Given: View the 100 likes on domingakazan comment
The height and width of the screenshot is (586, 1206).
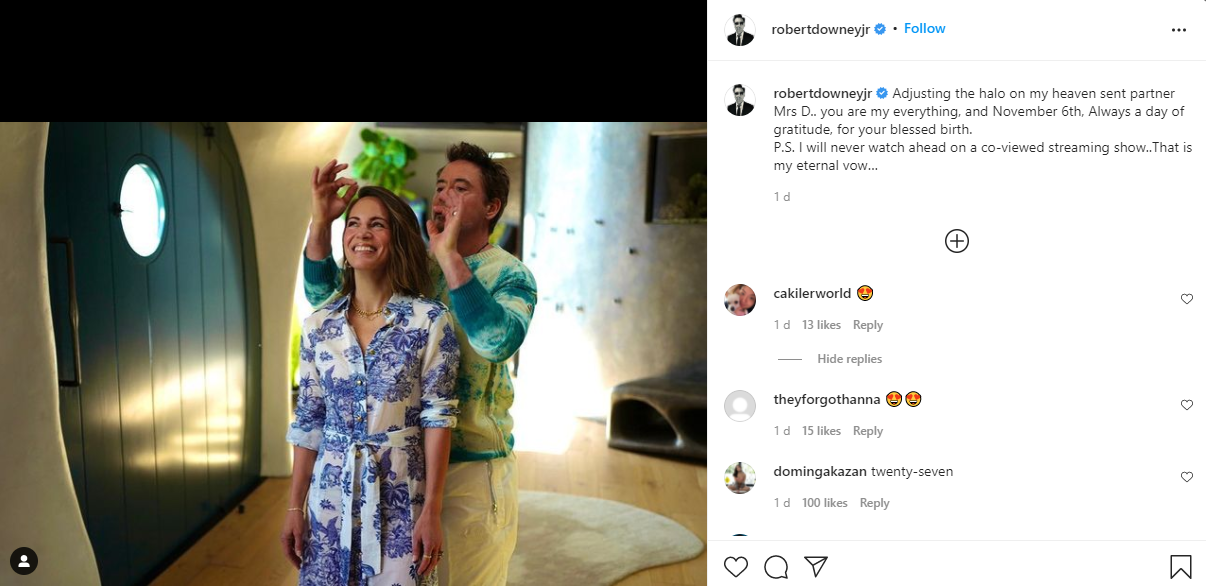Looking at the screenshot, I should coord(824,503).
